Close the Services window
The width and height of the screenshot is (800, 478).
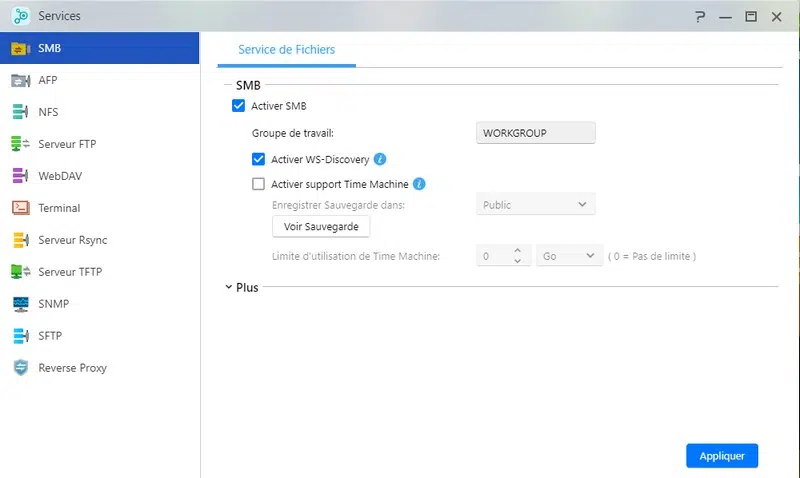[777, 17]
